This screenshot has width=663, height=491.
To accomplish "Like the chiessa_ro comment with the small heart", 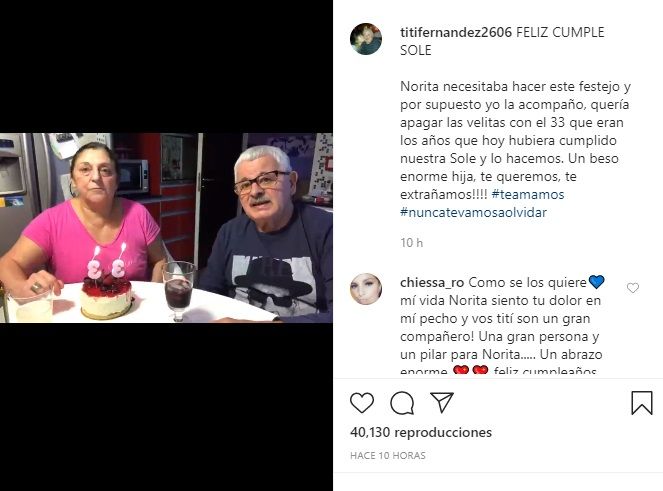I will [x=633, y=288].
